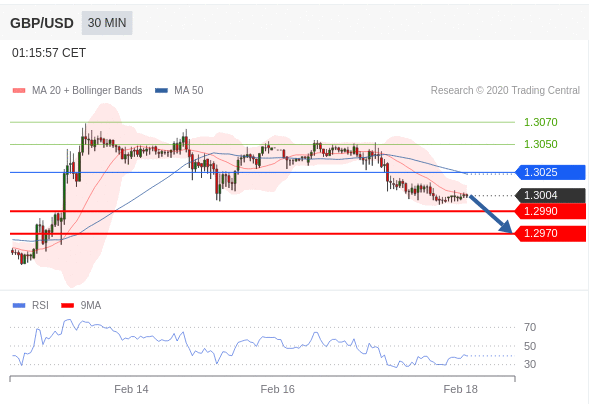Click the 1.2990 red support tag
Image resolution: width=594 pixels, height=406 pixels.
(x=550, y=211)
